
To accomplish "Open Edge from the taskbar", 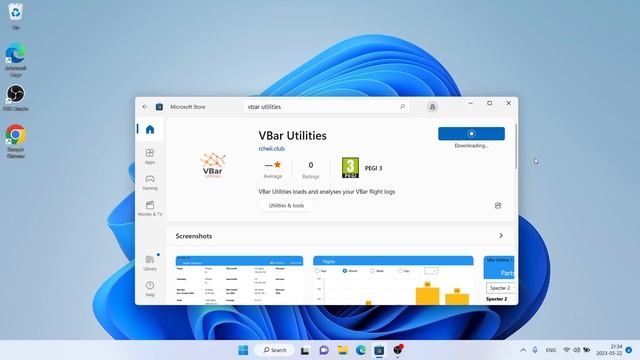I will 361,350.
